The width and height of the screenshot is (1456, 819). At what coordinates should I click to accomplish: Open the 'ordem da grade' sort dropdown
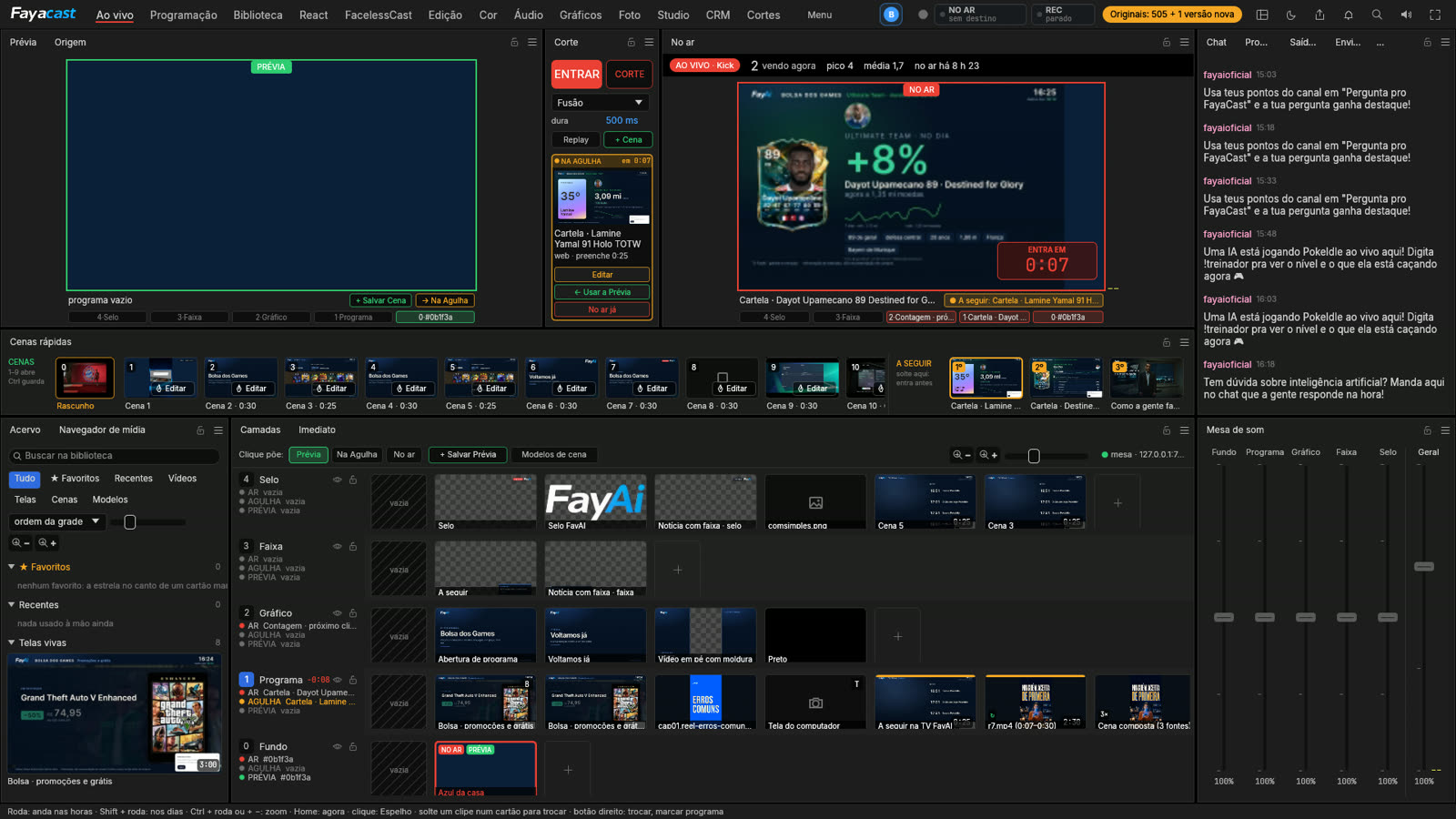(x=58, y=521)
